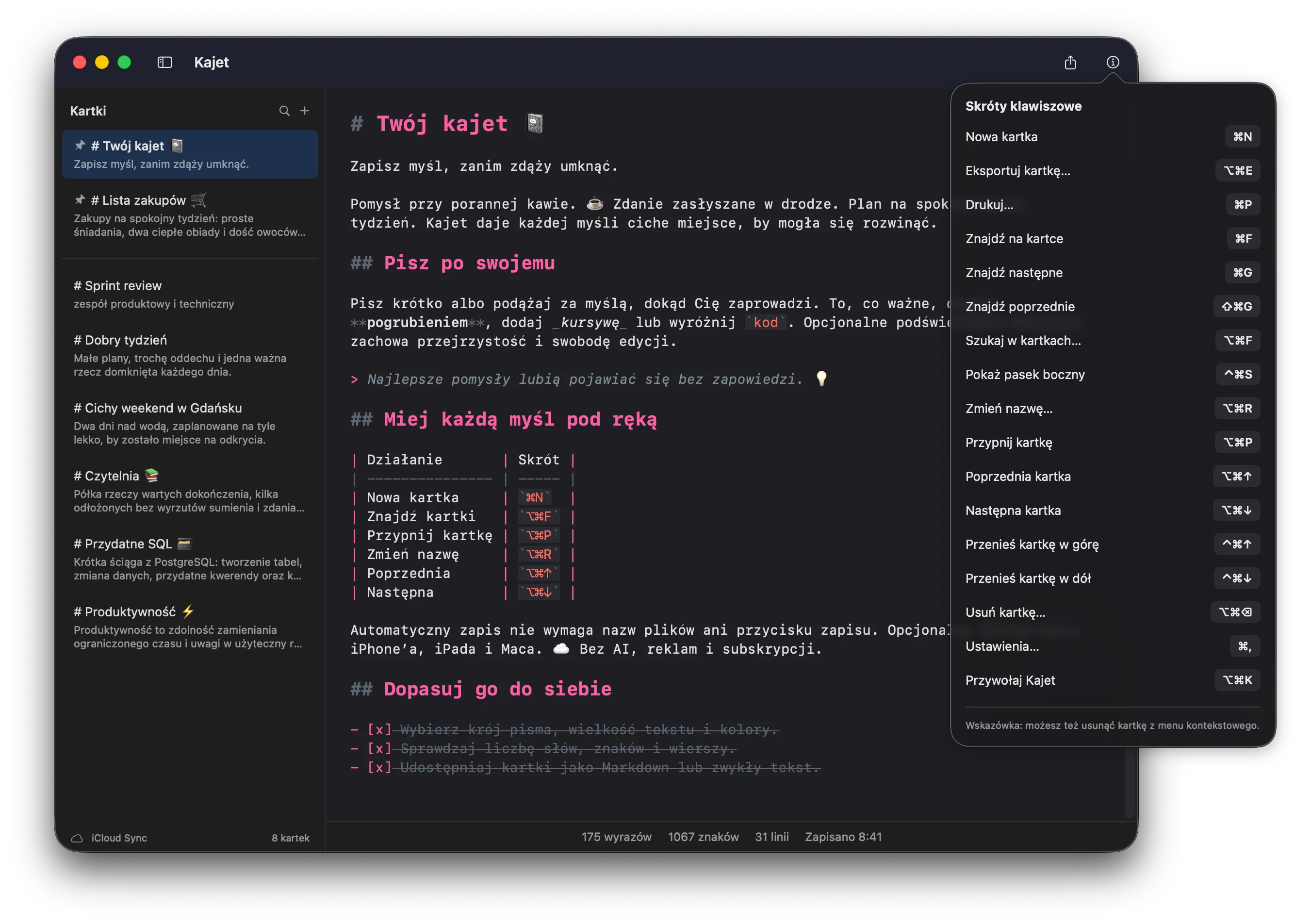Open the Twój kajet card
1311x924 pixels.
[190, 154]
